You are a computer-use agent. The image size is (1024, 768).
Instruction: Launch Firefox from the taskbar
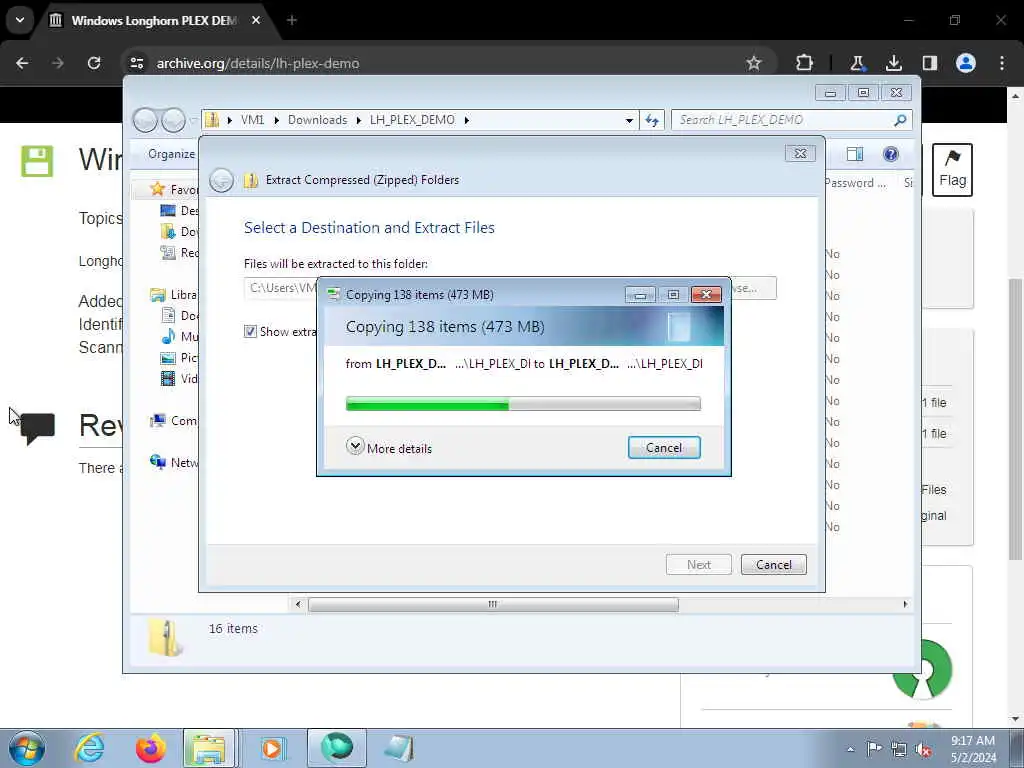pos(150,748)
